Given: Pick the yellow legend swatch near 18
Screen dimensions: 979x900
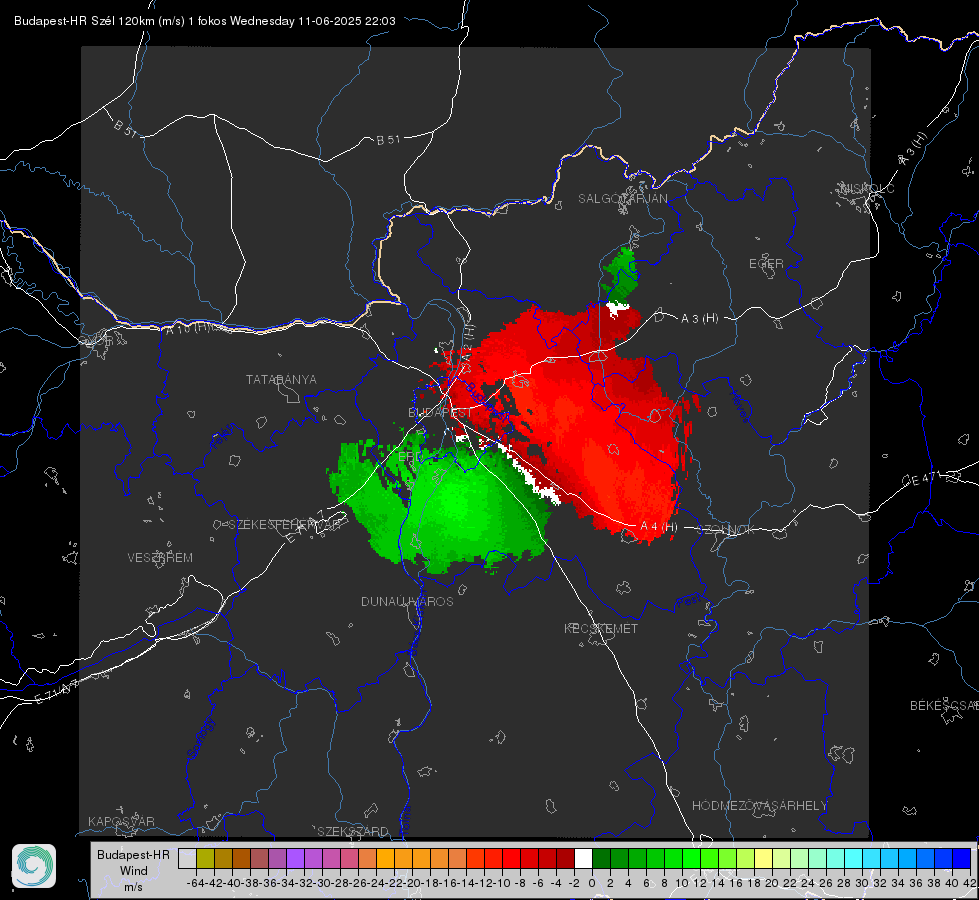Looking at the screenshot, I should pyautogui.click(x=764, y=858).
